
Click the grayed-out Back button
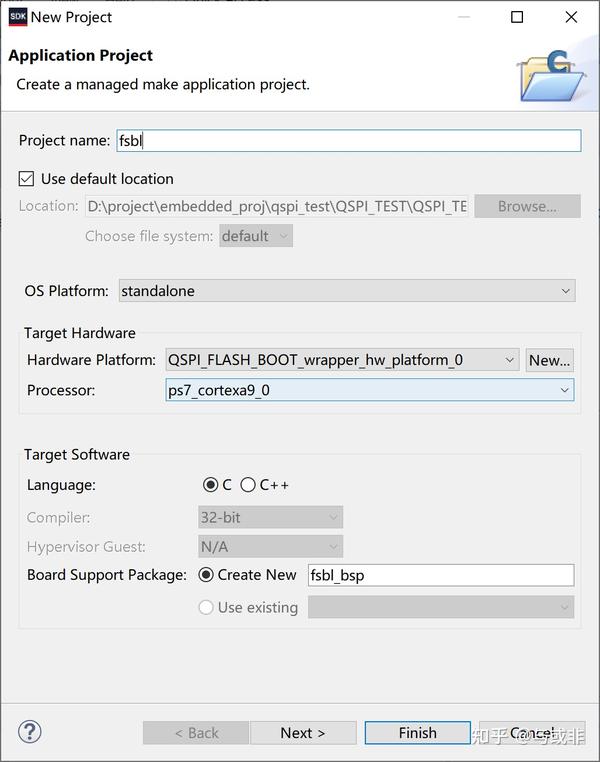point(196,733)
